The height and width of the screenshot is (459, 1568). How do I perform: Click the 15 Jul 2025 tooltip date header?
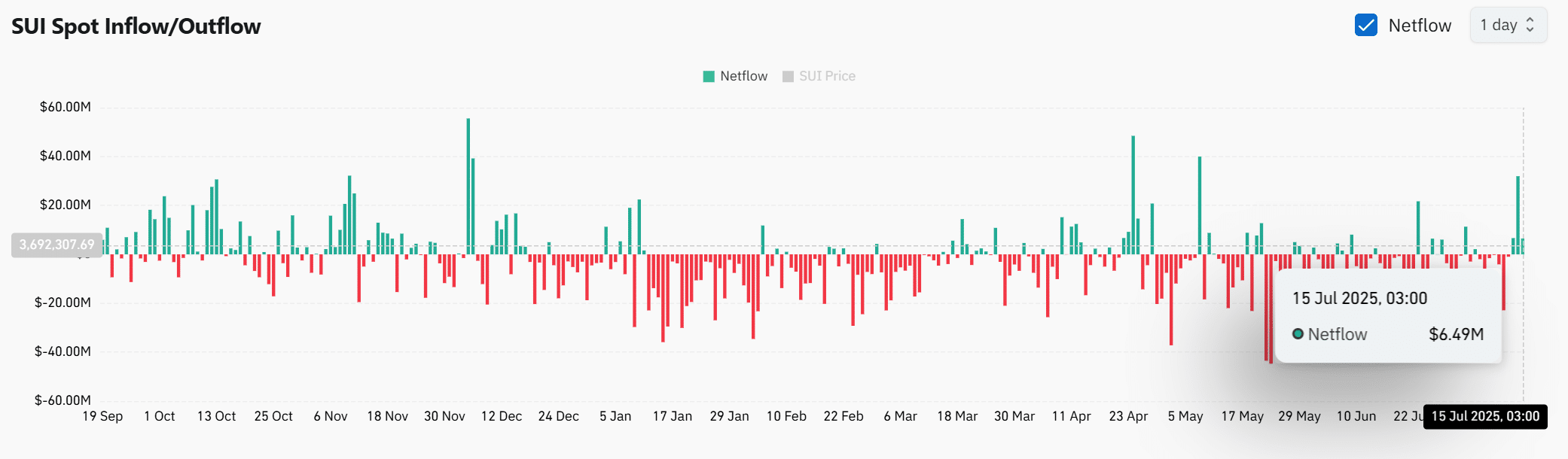[x=1359, y=298]
